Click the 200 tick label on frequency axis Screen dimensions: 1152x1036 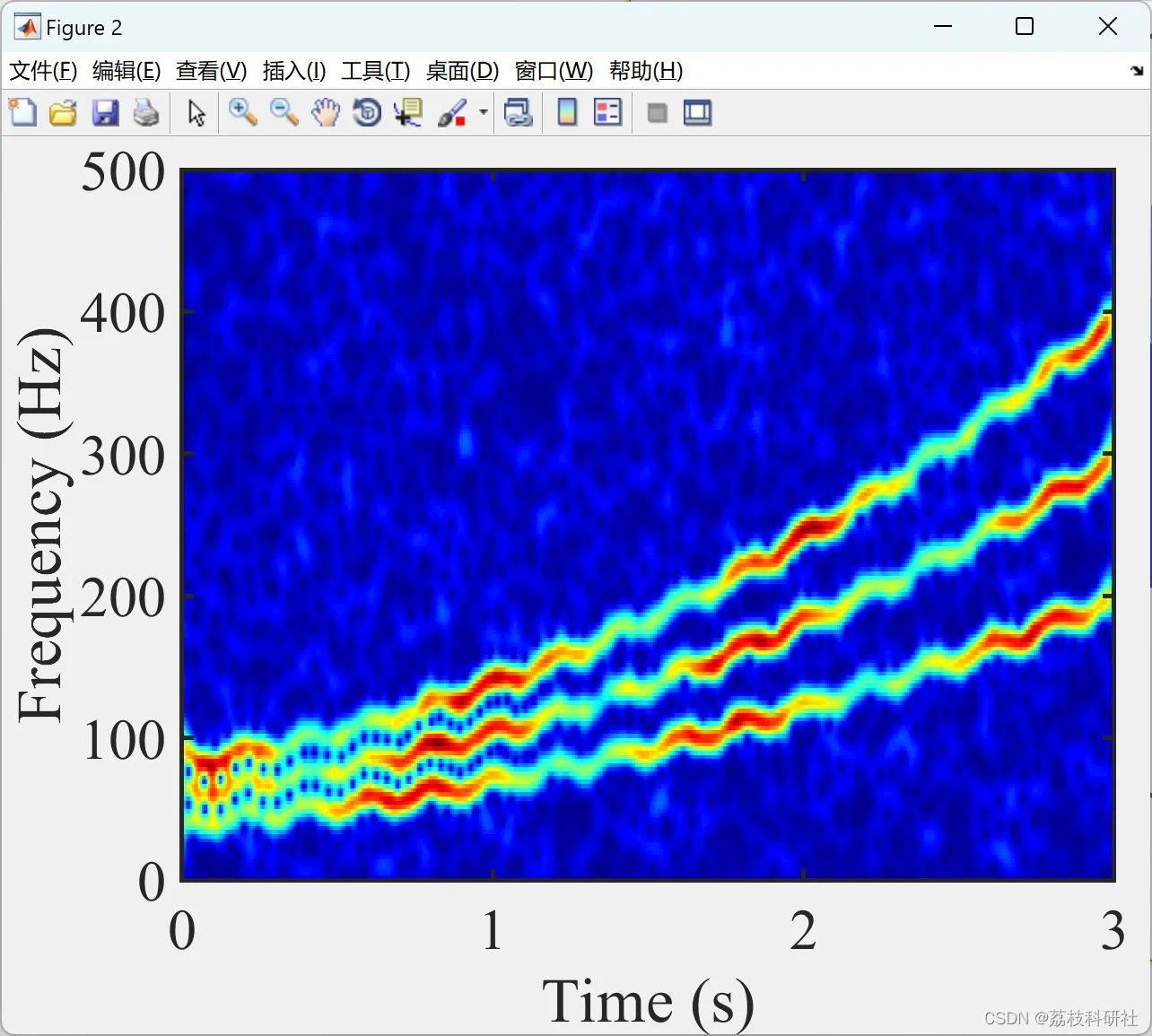click(x=123, y=597)
